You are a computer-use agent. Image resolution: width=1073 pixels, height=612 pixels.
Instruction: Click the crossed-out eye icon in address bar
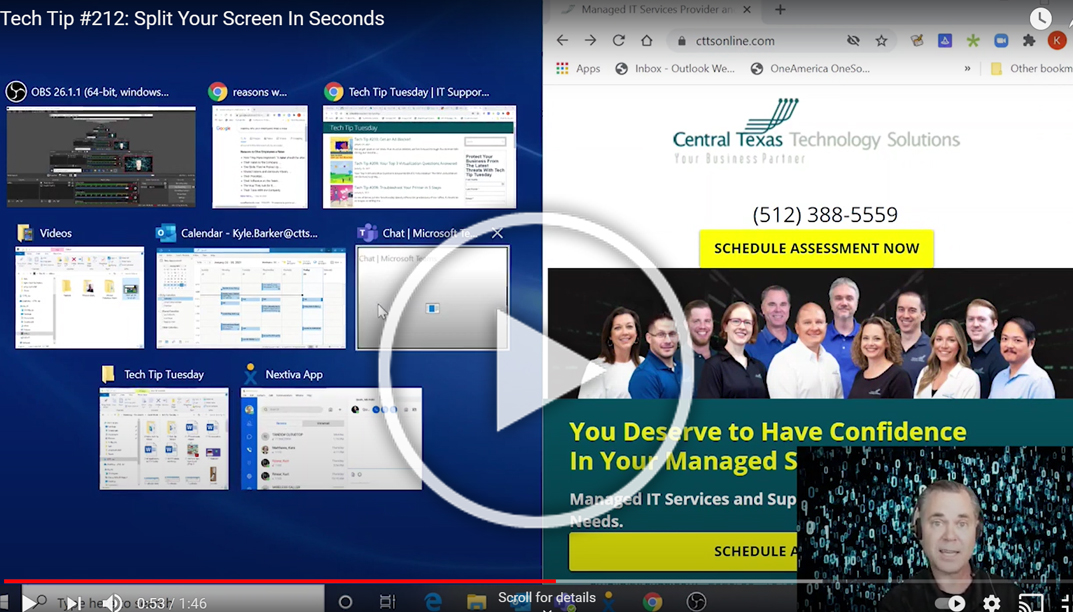click(x=853, y=41)
